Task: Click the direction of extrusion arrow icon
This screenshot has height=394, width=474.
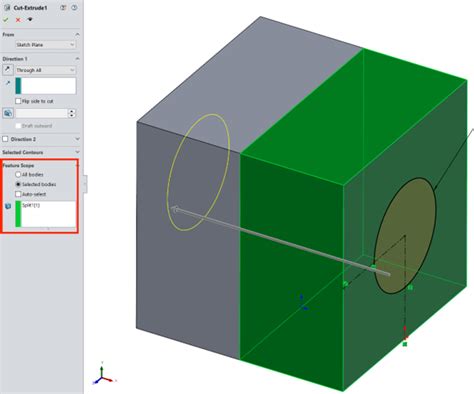Action: coord(8,83)
